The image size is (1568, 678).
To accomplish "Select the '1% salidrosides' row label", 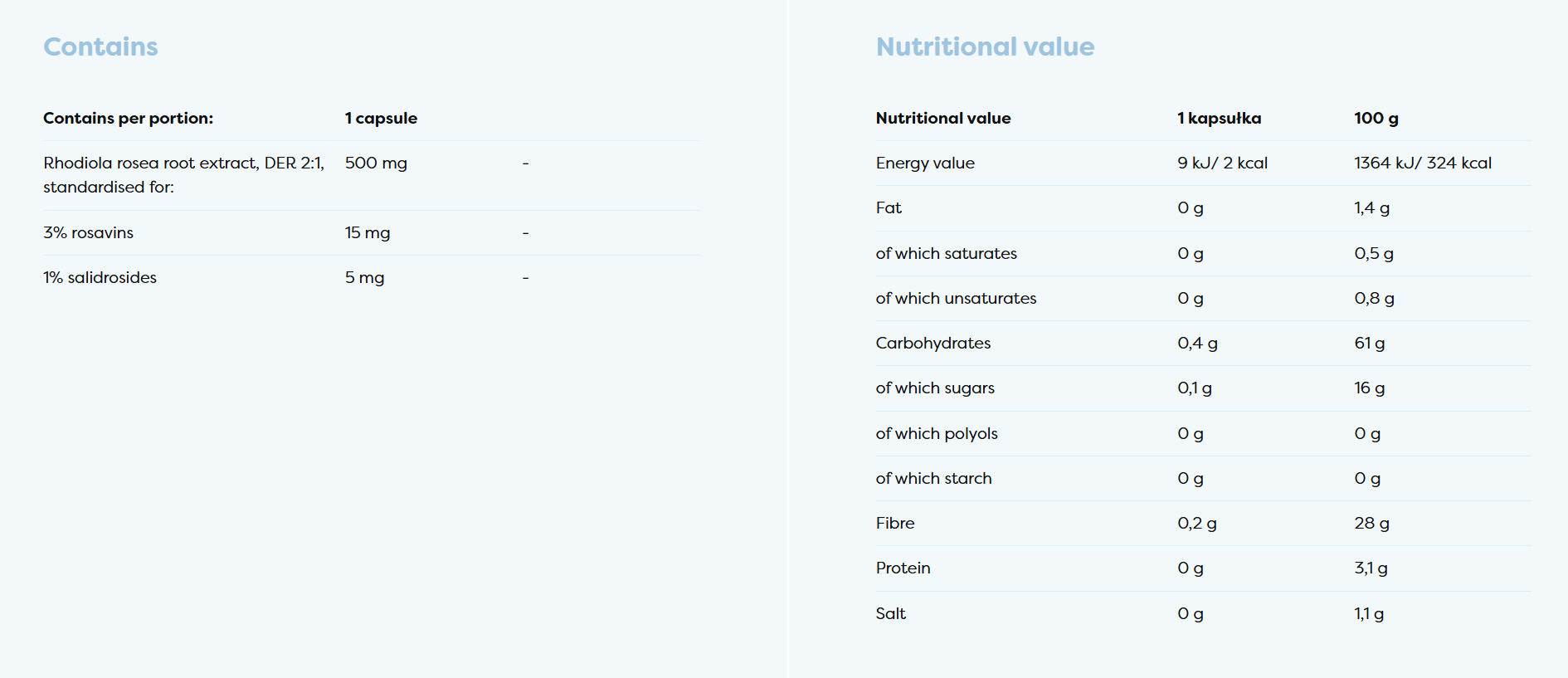I will pos(100,278).
